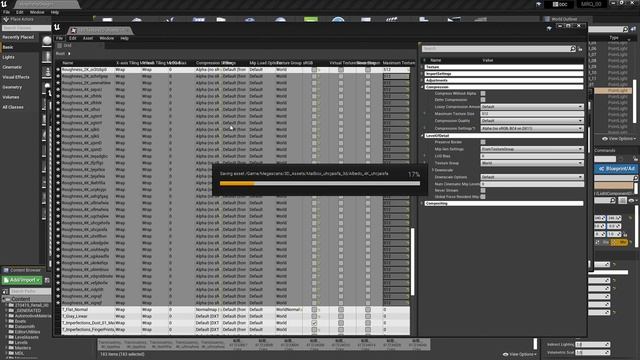Toggle sRGB checkbox for T_Gray_Linear row
Image resolution: width=640 pixels, height=360 pixels.
tap(314, 316)
